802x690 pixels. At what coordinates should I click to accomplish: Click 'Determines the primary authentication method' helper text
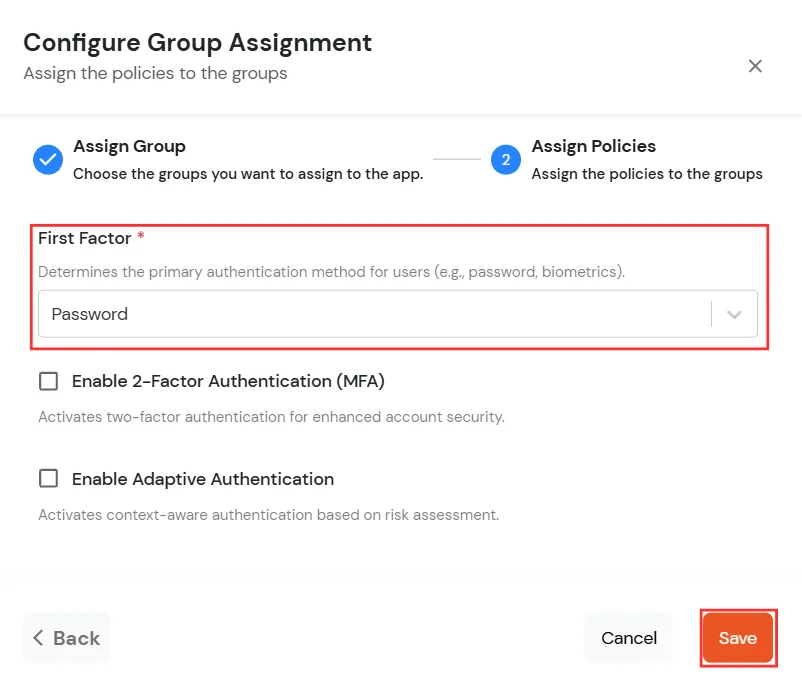pos(331,272)
